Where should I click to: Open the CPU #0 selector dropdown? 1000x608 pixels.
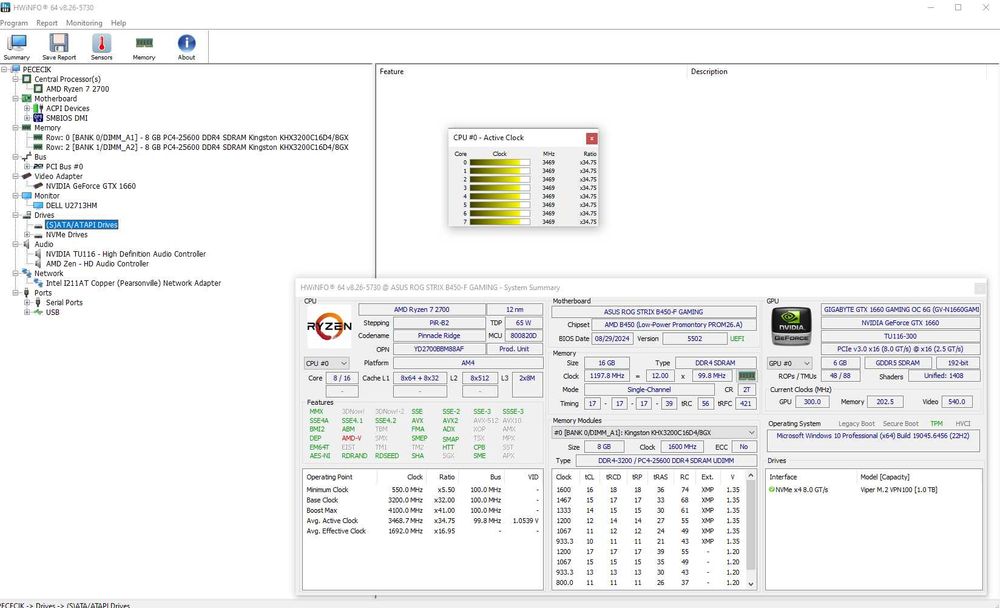coord(327,363)
